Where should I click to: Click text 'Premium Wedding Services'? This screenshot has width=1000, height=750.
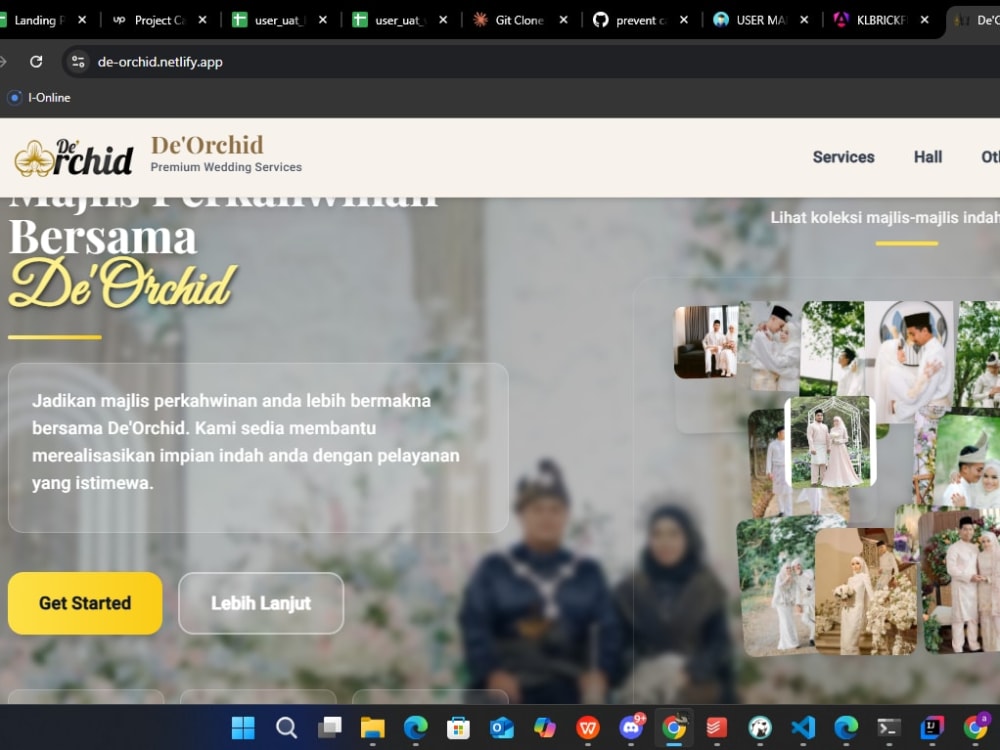[x=226, y=167]
